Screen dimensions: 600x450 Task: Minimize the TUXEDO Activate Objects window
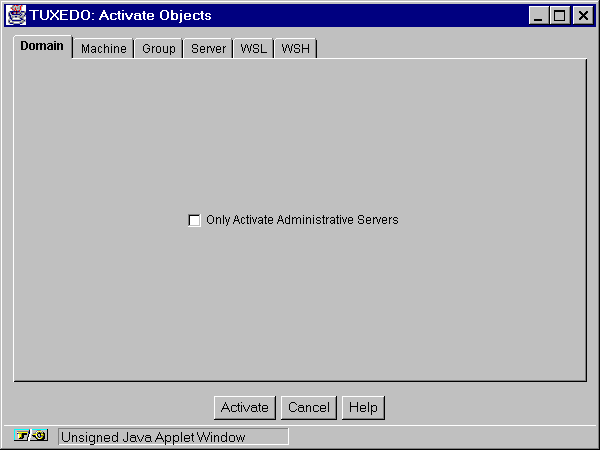pyautogui.click(x=538, y=16)
